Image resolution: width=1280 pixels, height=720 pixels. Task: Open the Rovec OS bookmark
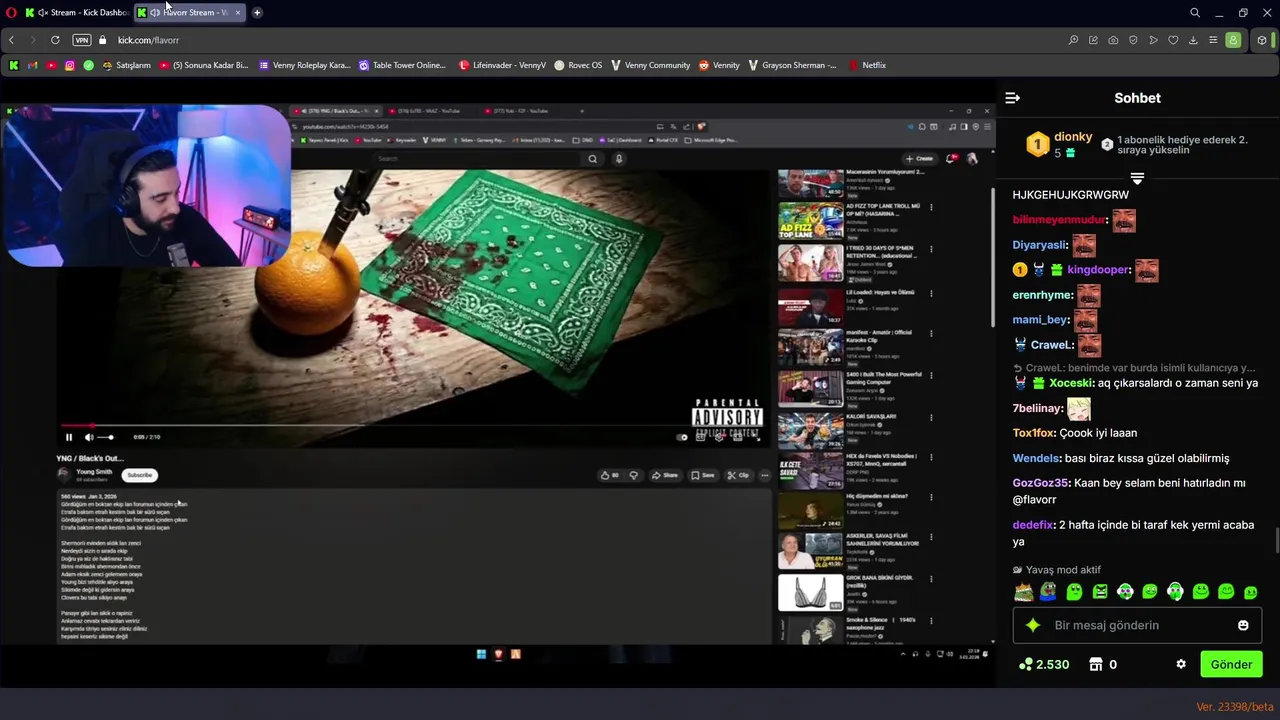pos(578,65)
